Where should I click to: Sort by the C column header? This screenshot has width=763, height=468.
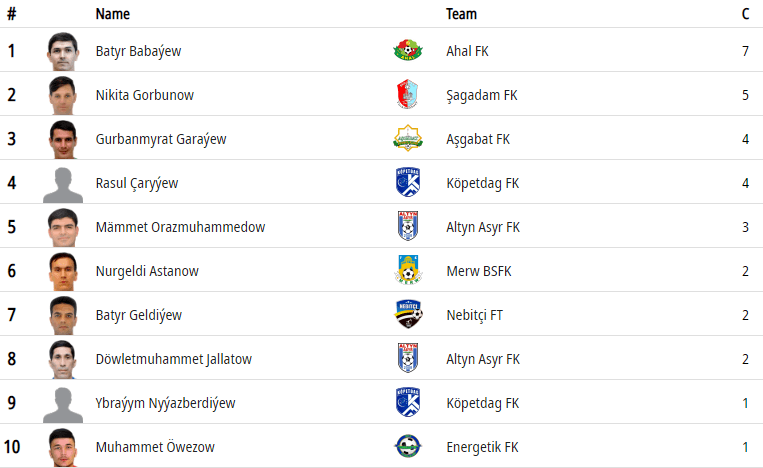tap(745, 14)
